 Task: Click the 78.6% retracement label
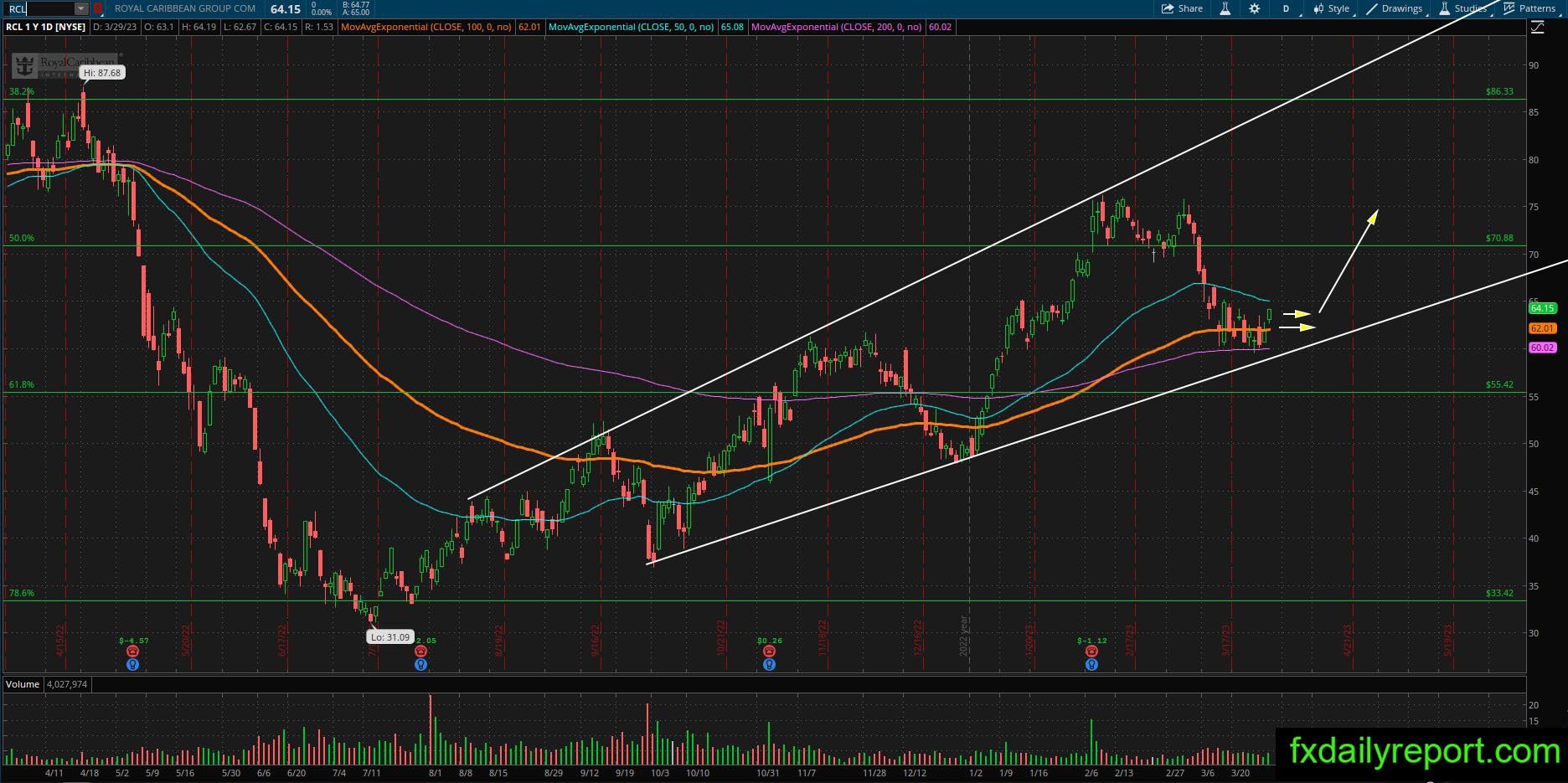click(x=22, y=593)
